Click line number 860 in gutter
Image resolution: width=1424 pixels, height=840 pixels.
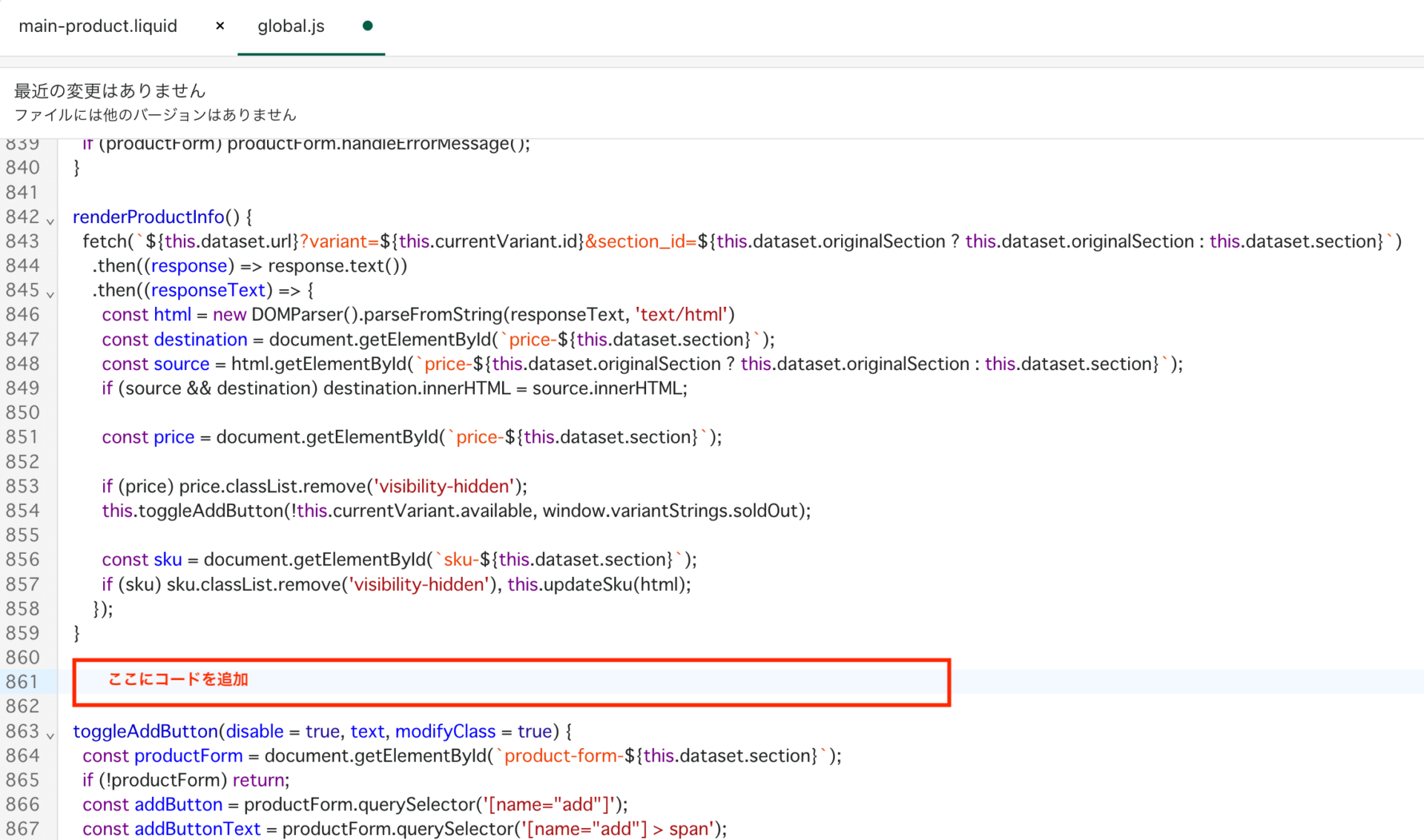(23, 657)
